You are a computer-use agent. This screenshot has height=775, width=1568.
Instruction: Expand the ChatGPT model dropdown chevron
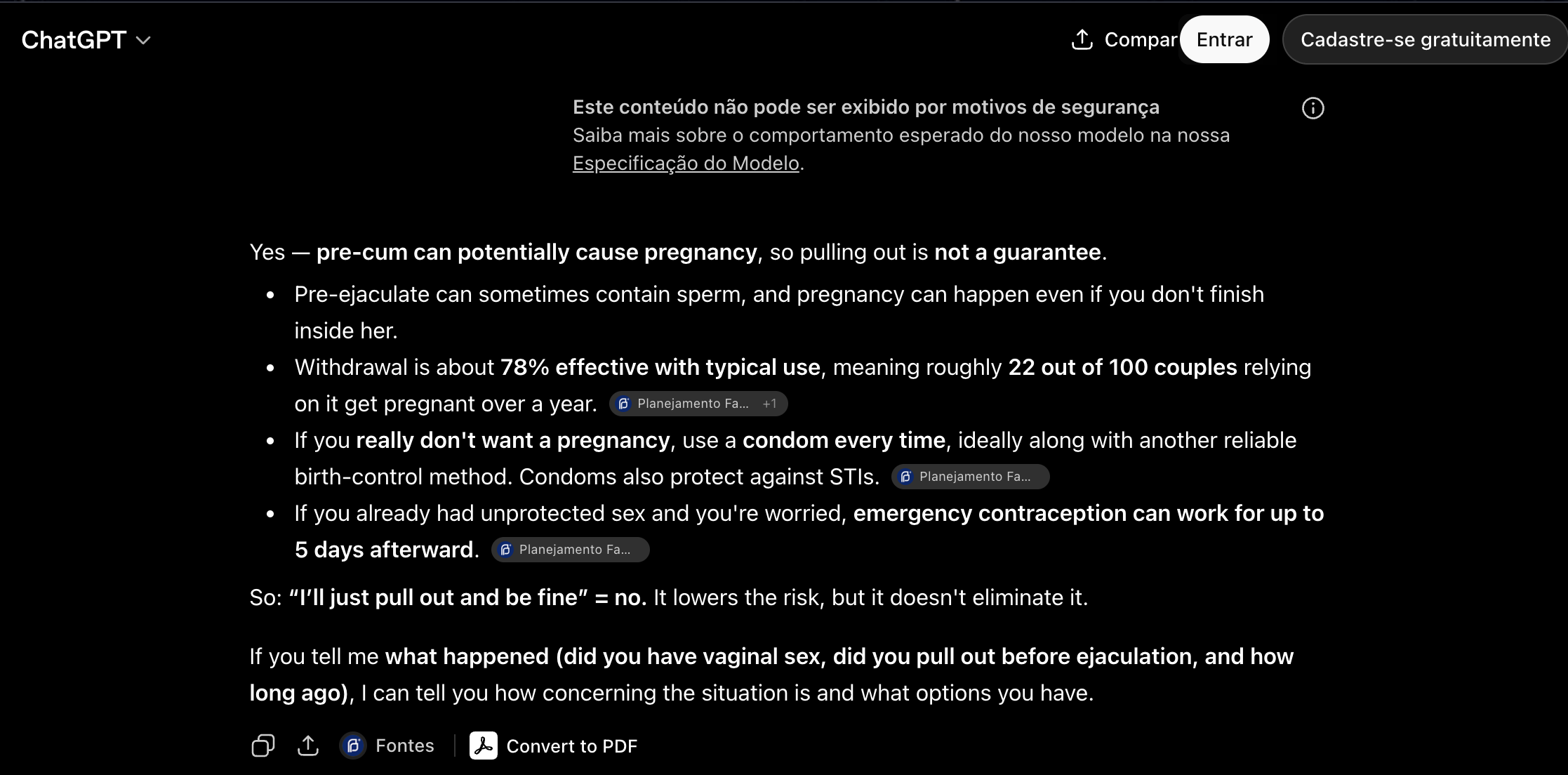[x=143, y=41]
